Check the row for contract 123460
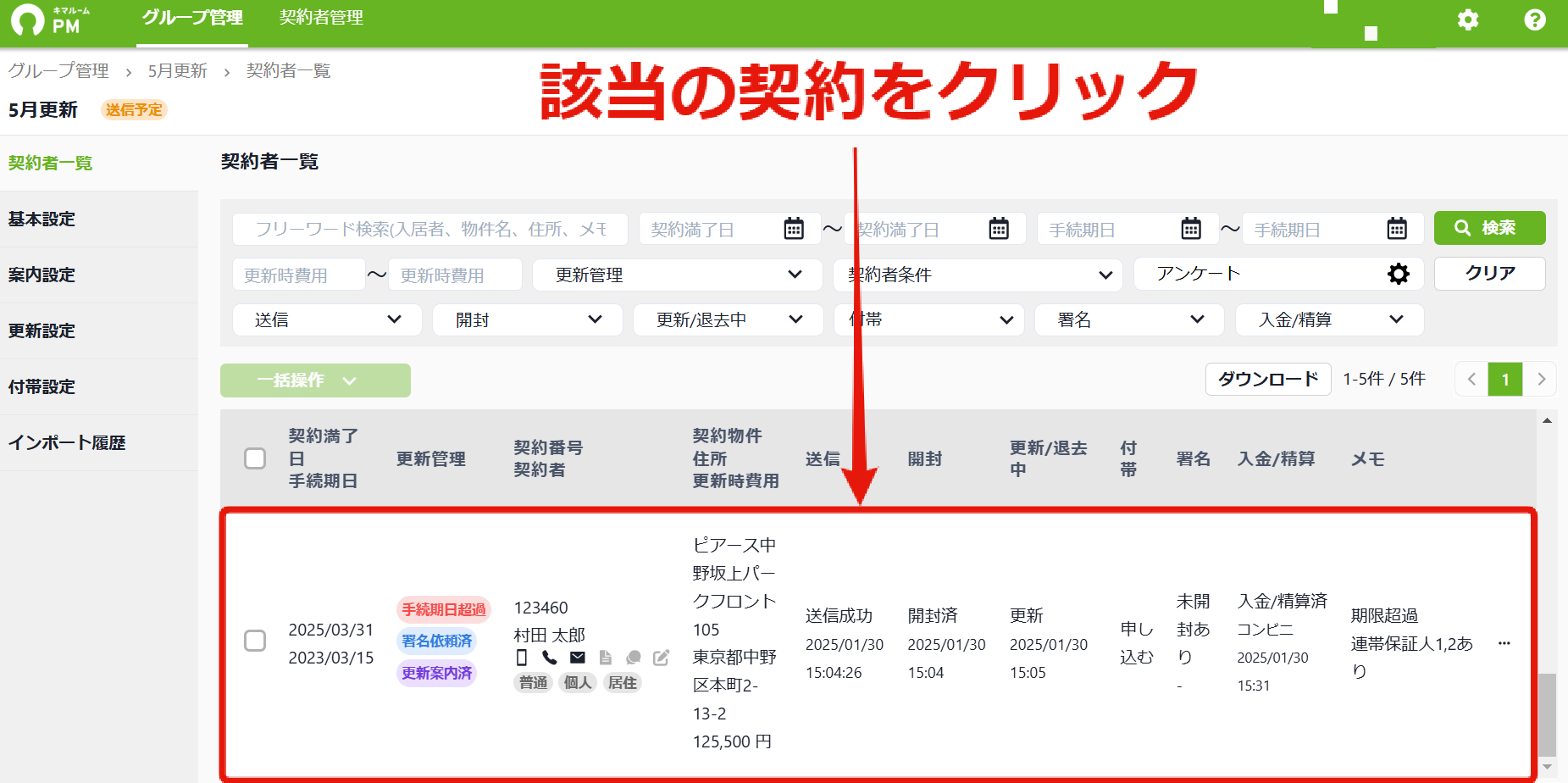 [x=255, y=641]
